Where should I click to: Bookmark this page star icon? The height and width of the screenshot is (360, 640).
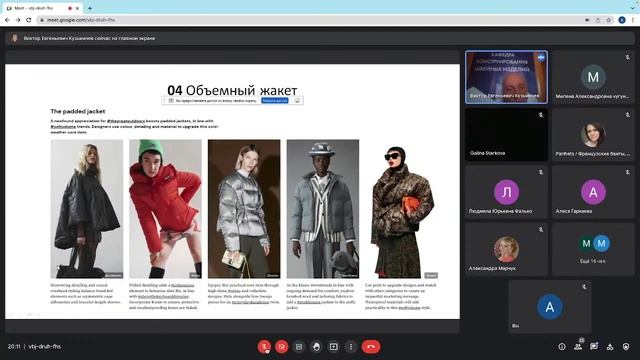pyautogui.click(x=609, y=20)
